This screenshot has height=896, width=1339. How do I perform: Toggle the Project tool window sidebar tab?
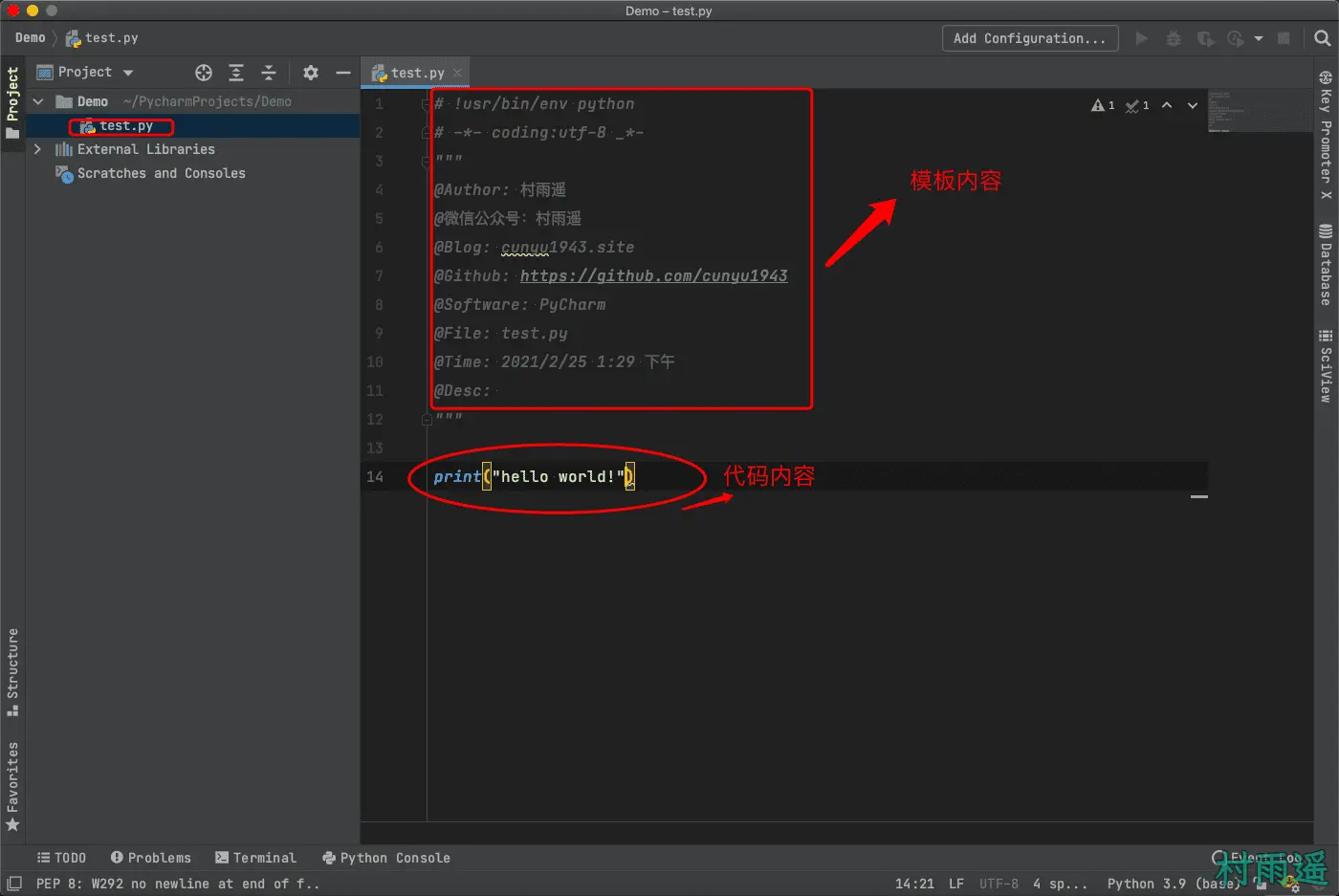[12, 101]
